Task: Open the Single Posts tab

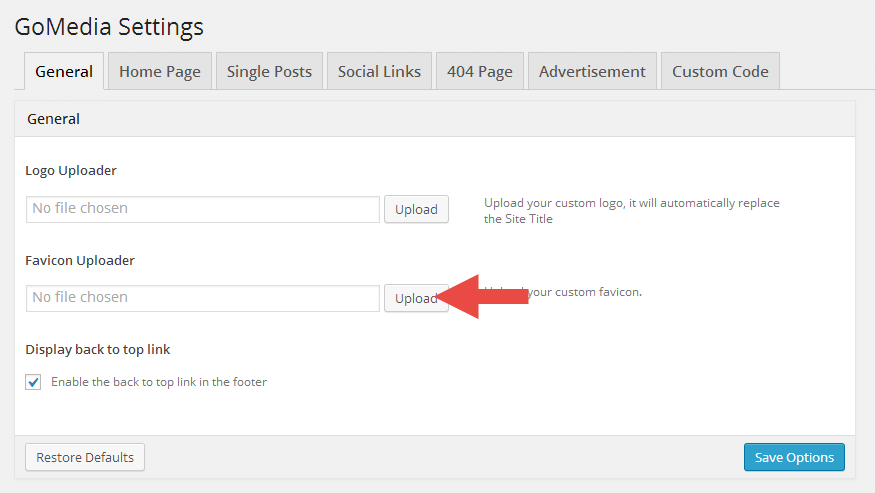Action: pyautogui.click(x=269, y=71)
